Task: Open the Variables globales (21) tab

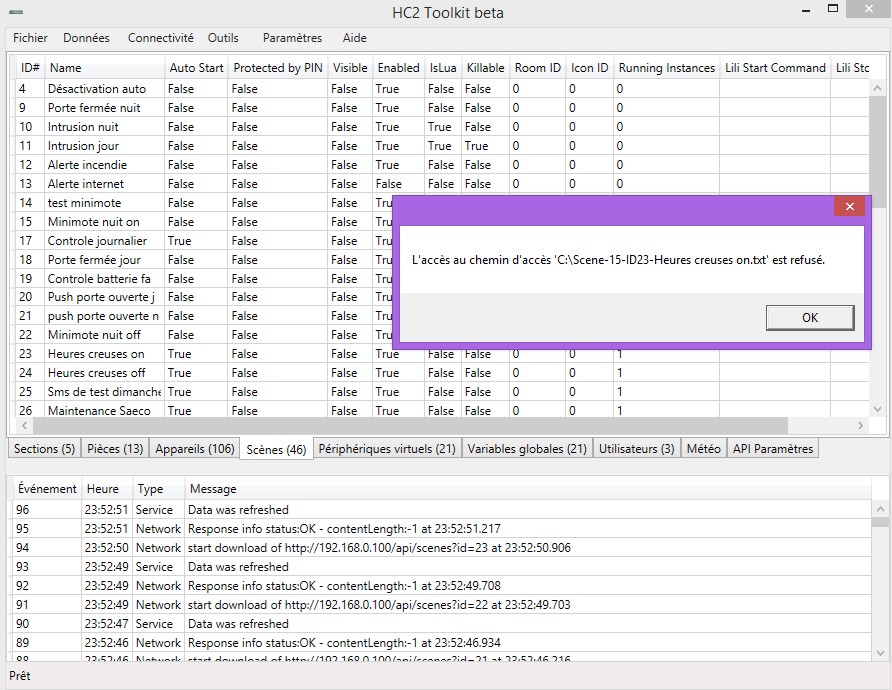Action: click(x=527, y=449)
